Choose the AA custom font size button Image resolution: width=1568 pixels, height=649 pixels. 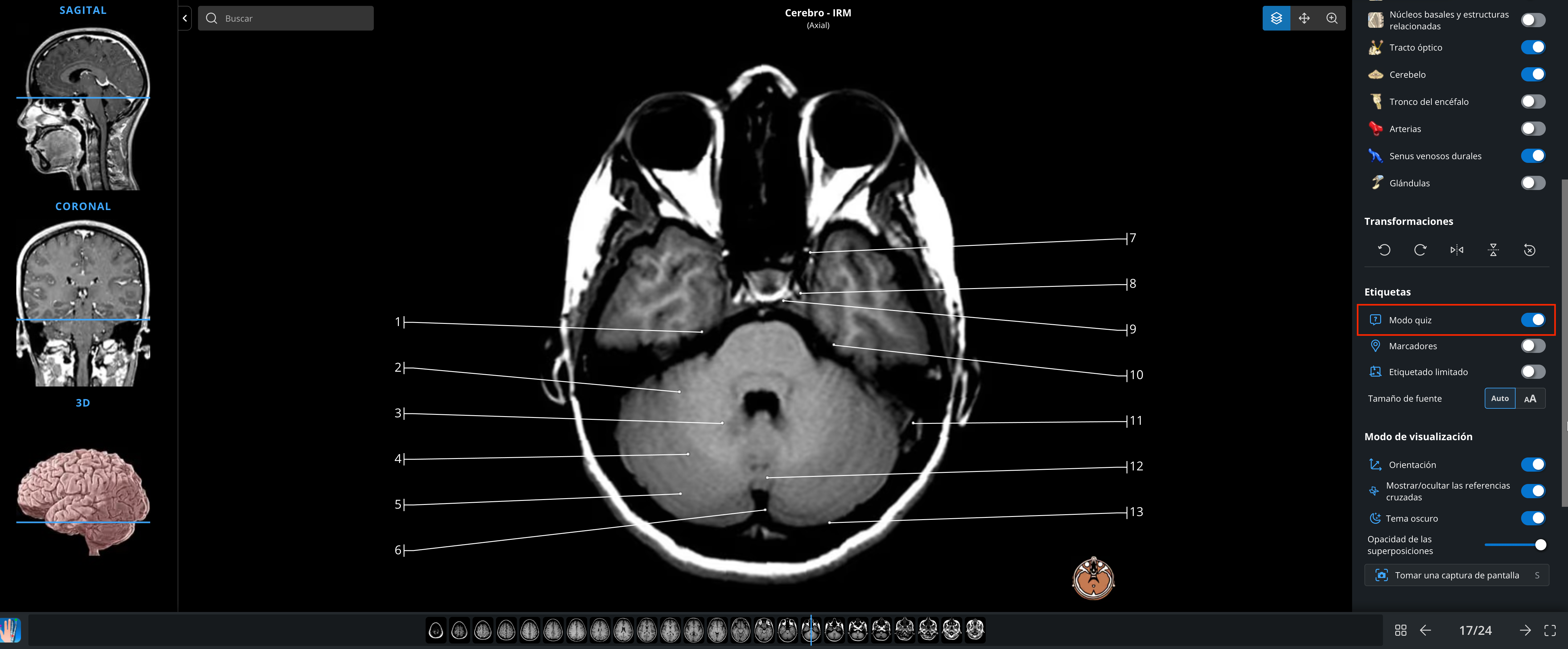pos(1530,398)
